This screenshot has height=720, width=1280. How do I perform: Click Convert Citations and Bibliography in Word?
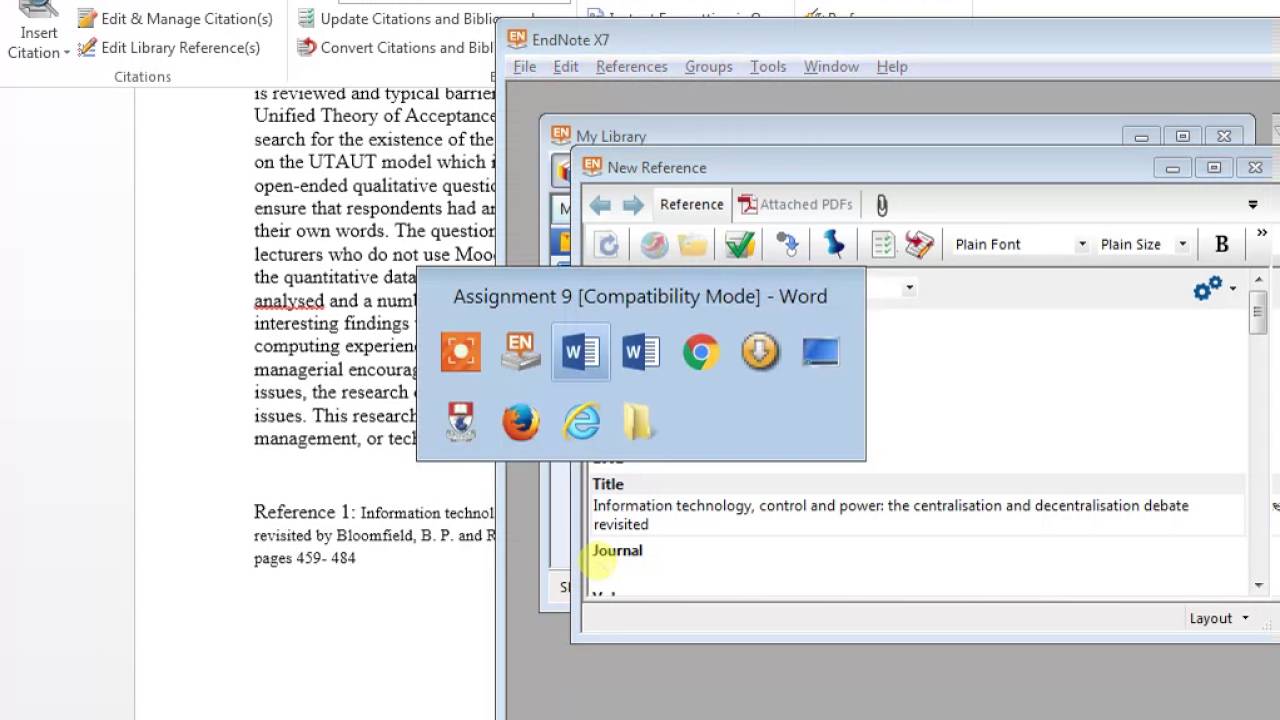click(x=395, y=47)
